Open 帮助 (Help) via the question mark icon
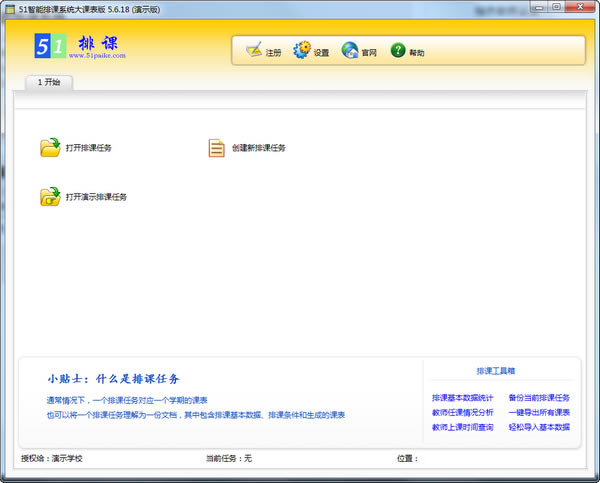This screenshot has height=483, width=600. click(x=397, y=51)
